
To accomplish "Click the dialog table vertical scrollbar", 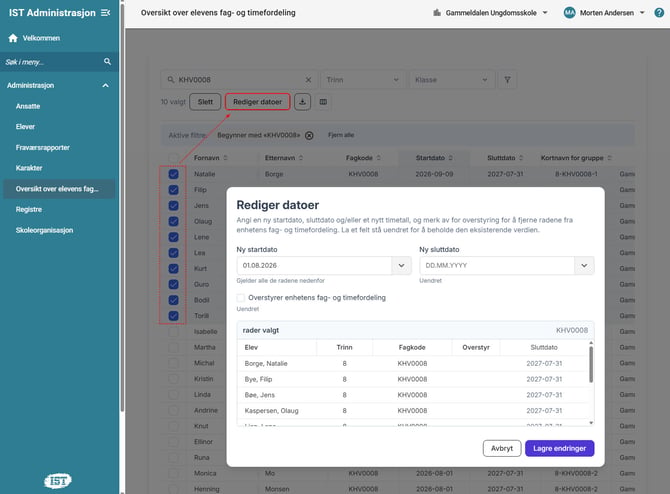I will coord(591,365).
